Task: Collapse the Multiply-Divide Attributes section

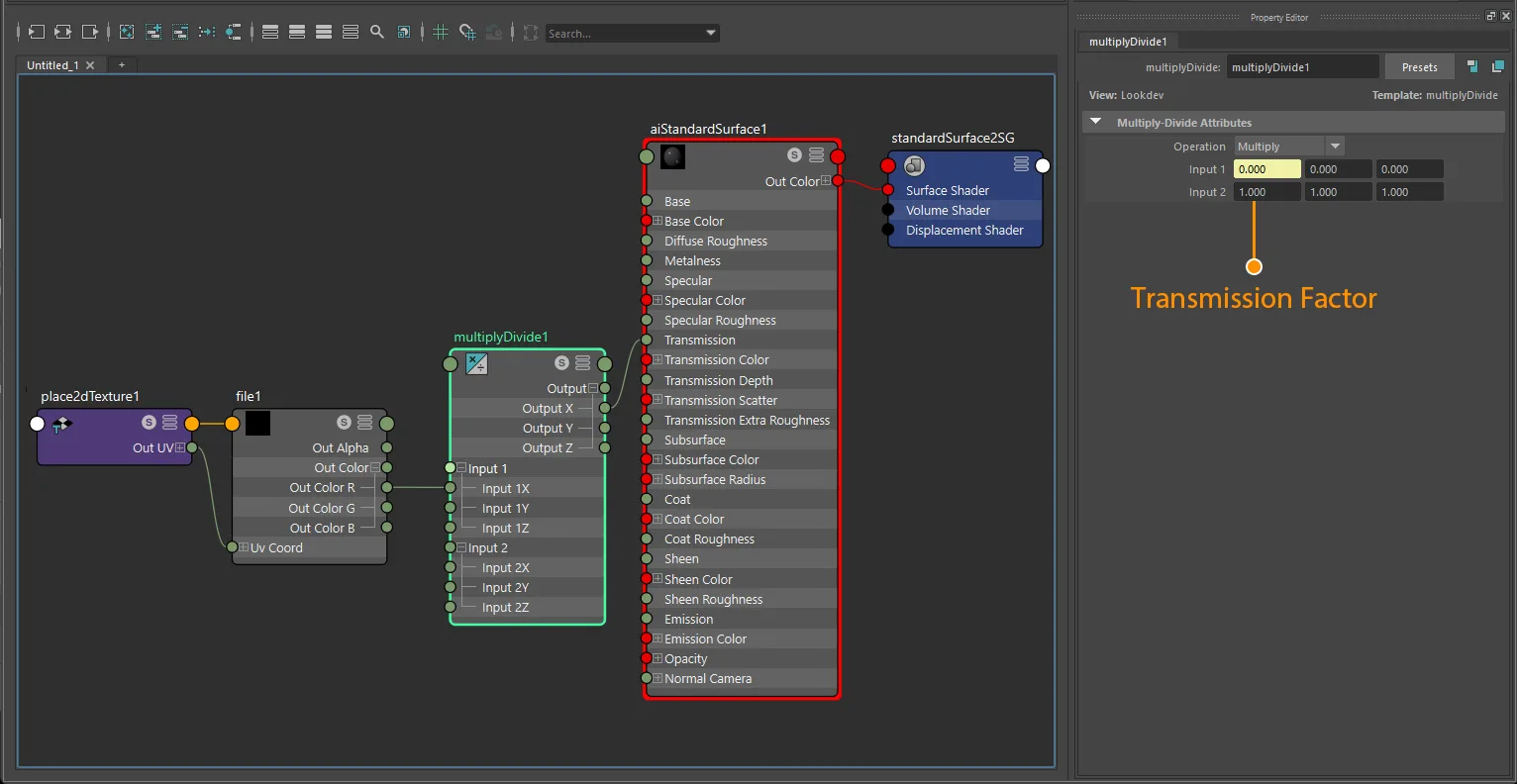Action: click(1095, 122)
